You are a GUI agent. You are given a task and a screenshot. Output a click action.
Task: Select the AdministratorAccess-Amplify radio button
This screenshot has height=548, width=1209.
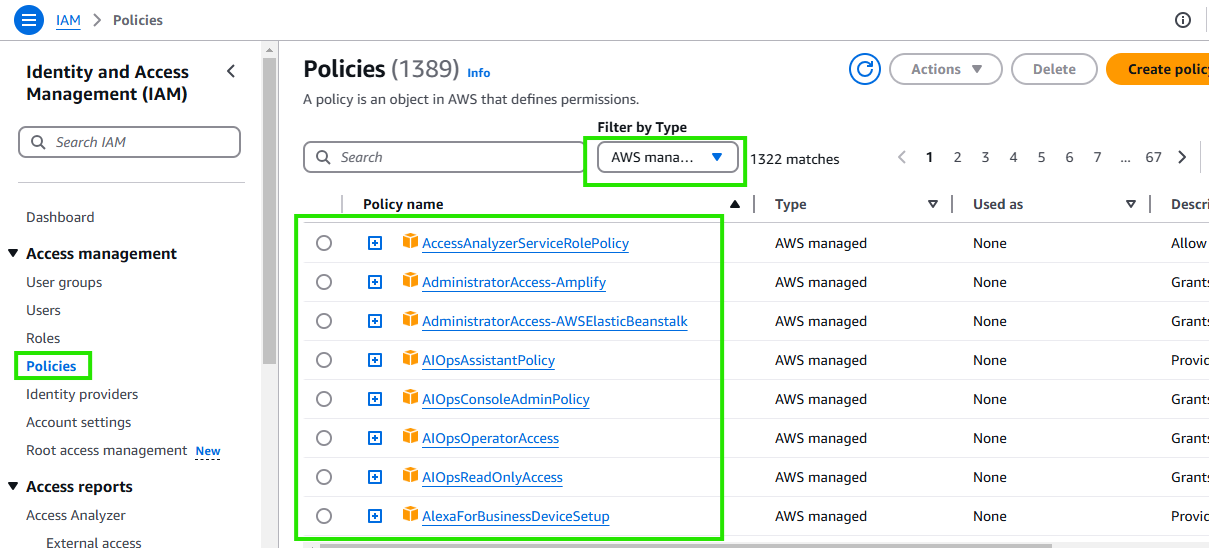324,282
